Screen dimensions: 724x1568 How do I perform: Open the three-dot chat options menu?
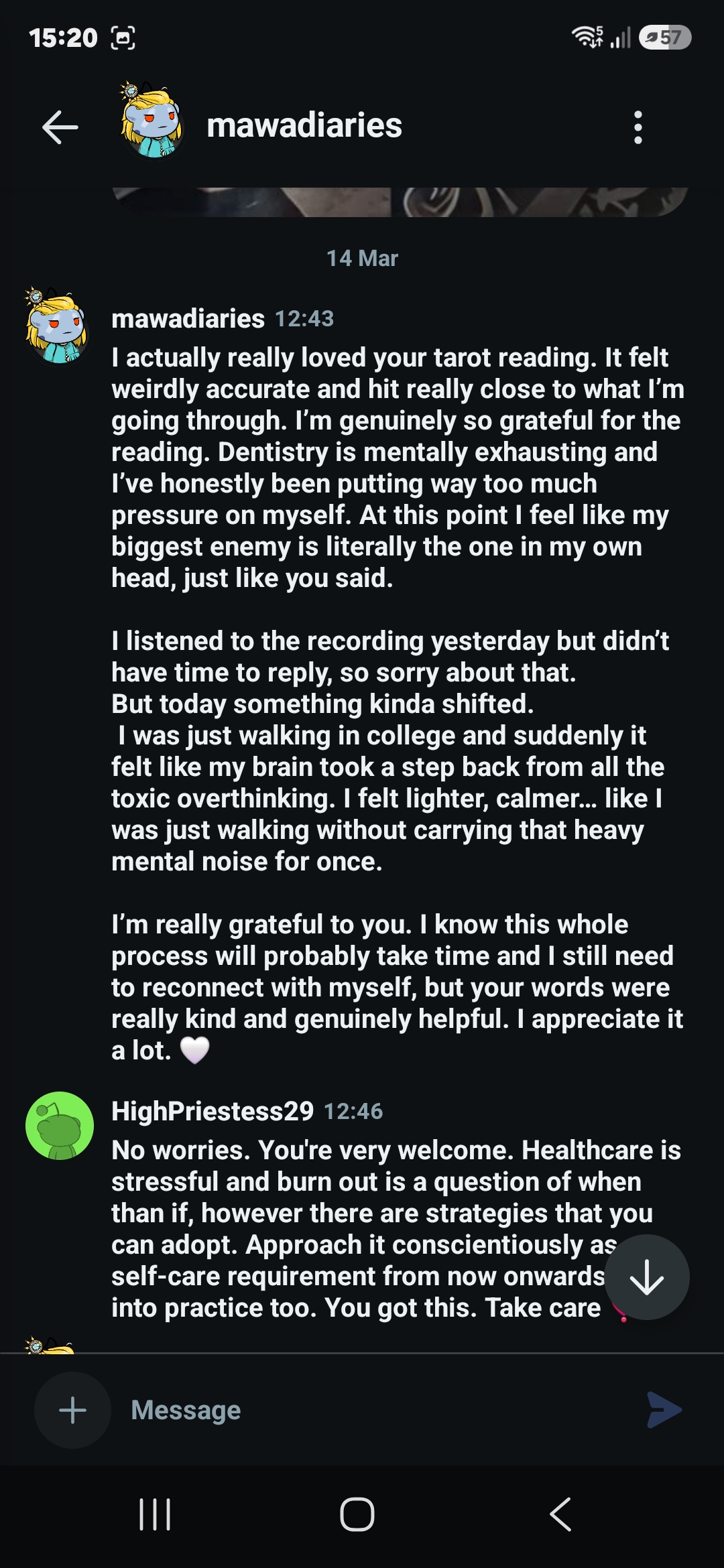tap(638, 127)
